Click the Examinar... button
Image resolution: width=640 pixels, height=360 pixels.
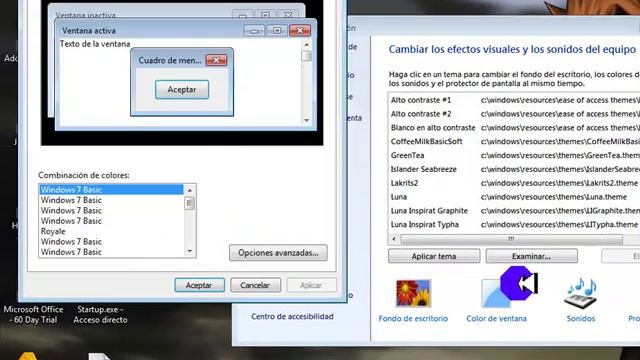[531, 256]
